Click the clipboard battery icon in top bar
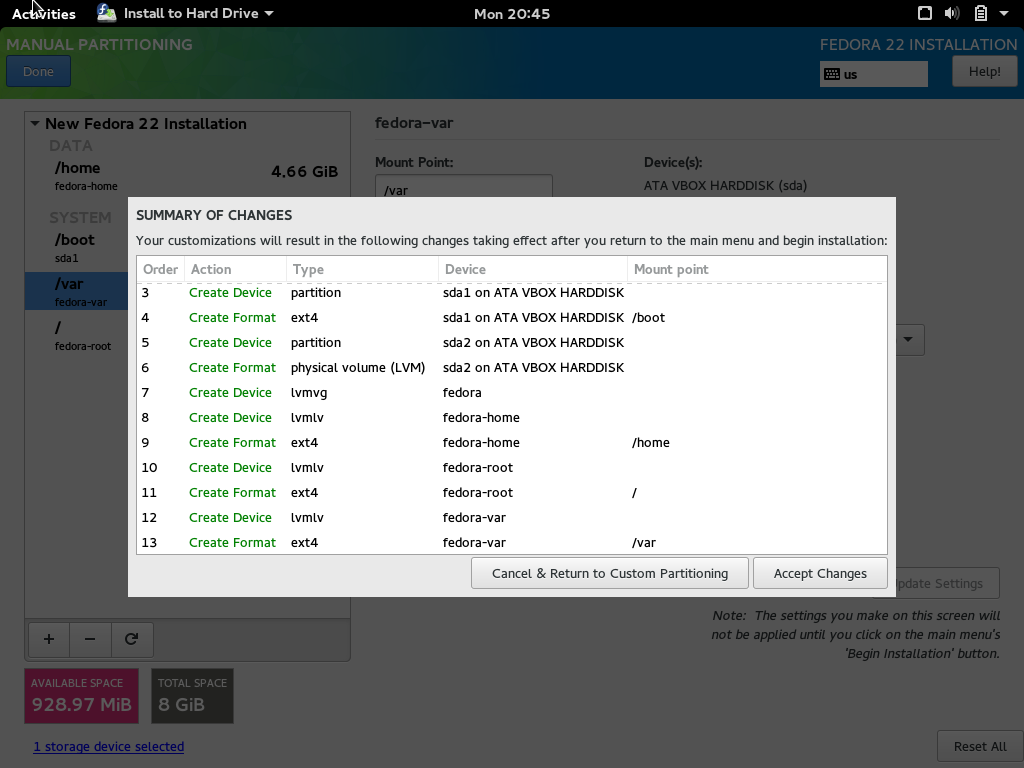This screenshot has width=1024, height=768. click(x=980, y=13)
